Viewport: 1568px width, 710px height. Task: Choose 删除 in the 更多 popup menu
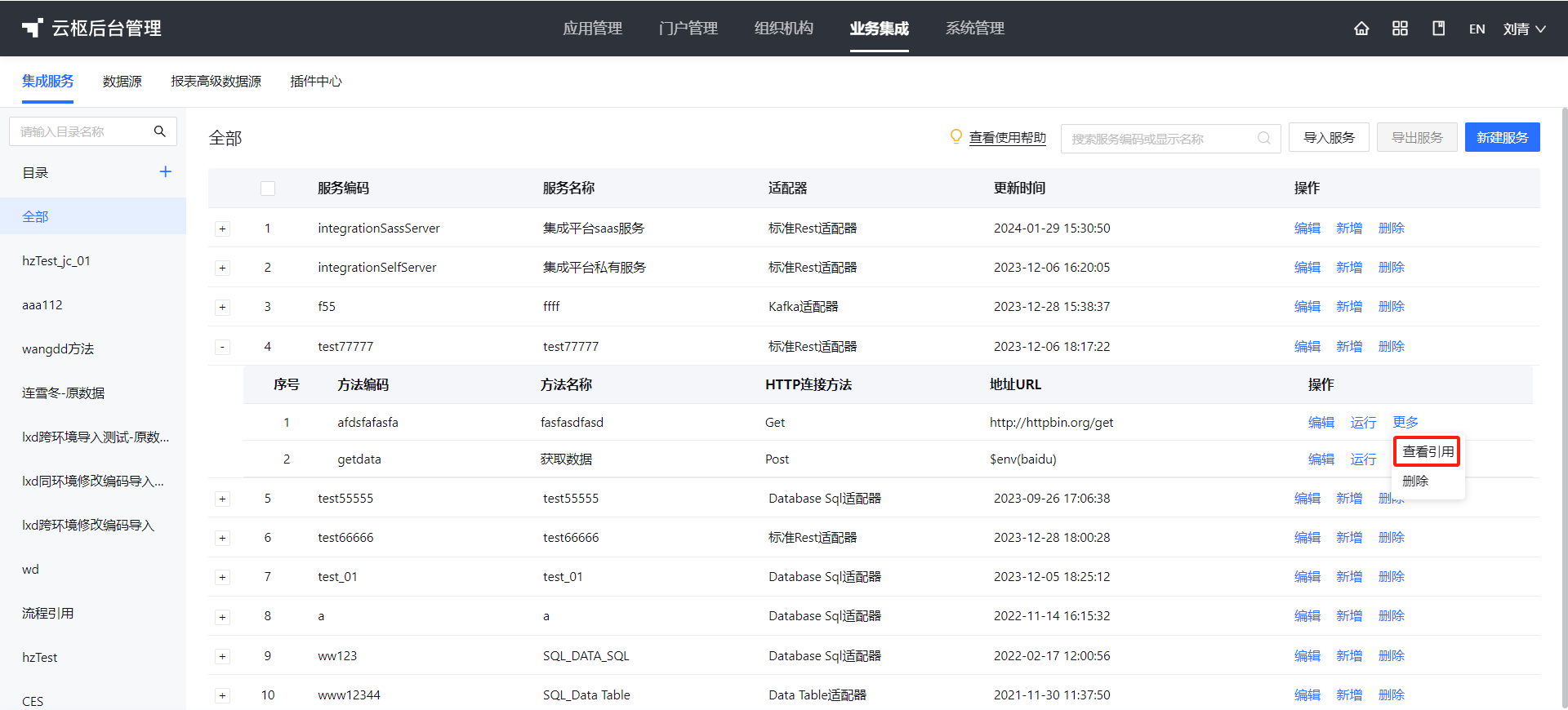coord(1415,481)
